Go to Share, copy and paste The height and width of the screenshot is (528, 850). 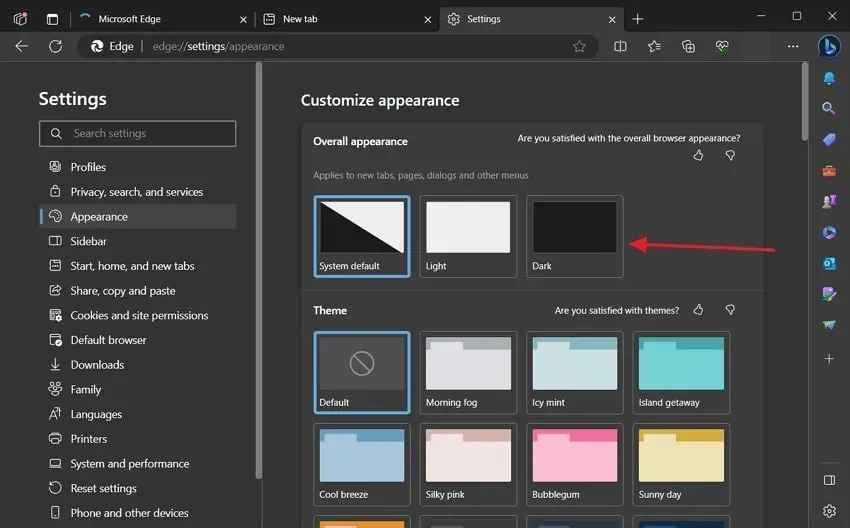pos(138,291)
